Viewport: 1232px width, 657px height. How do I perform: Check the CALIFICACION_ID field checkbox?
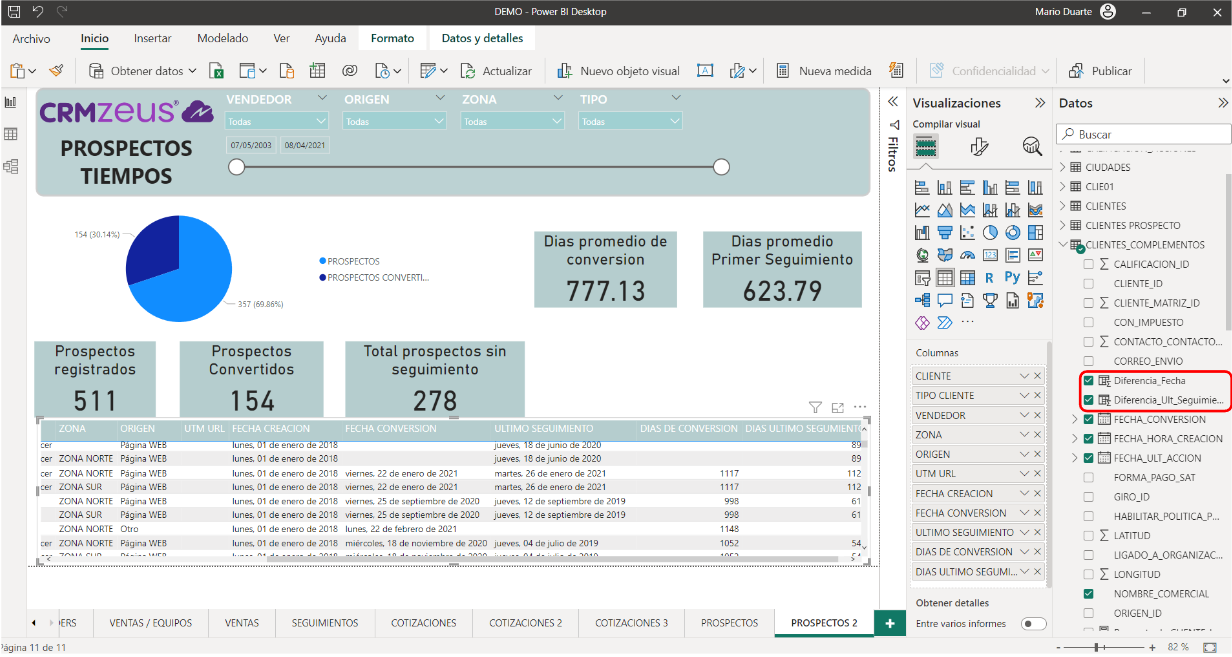coord(1088,264)
